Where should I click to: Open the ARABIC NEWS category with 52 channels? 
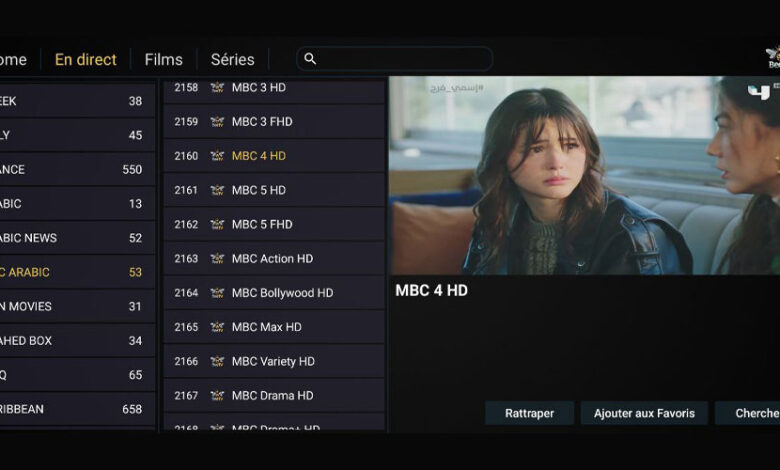pos(77,238)
